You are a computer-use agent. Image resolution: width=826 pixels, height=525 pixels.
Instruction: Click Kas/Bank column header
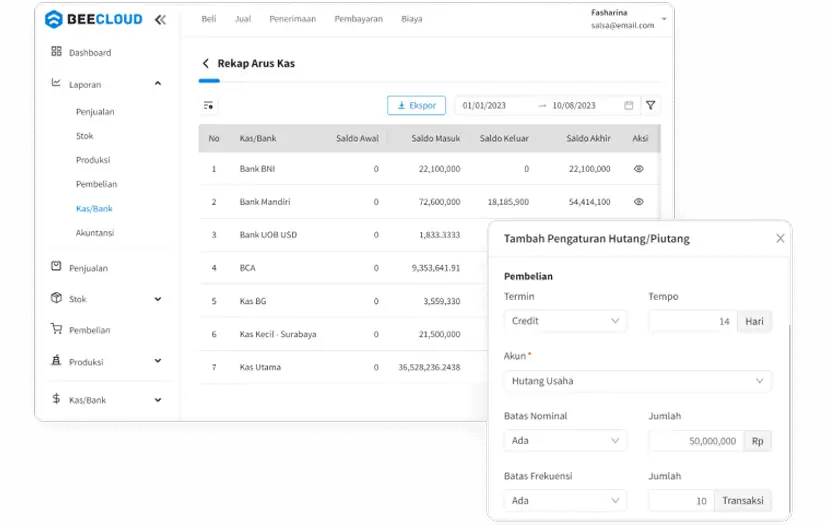(258, 138)
